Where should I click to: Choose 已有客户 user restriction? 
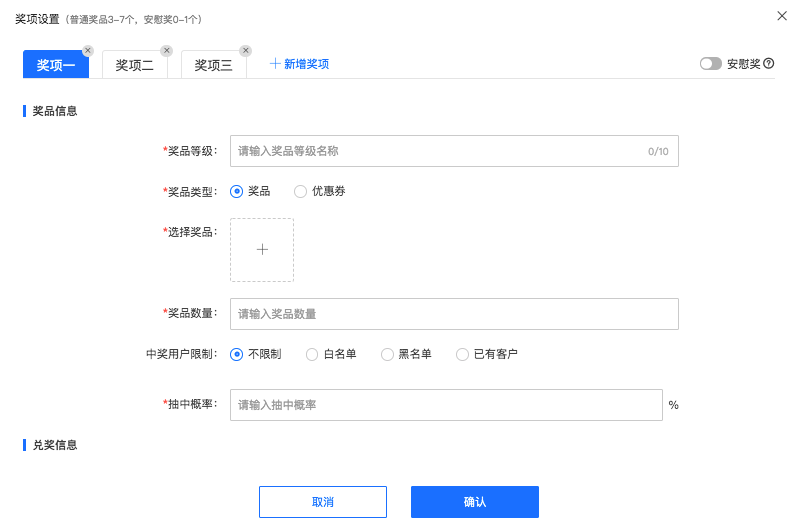pos(462,354)
